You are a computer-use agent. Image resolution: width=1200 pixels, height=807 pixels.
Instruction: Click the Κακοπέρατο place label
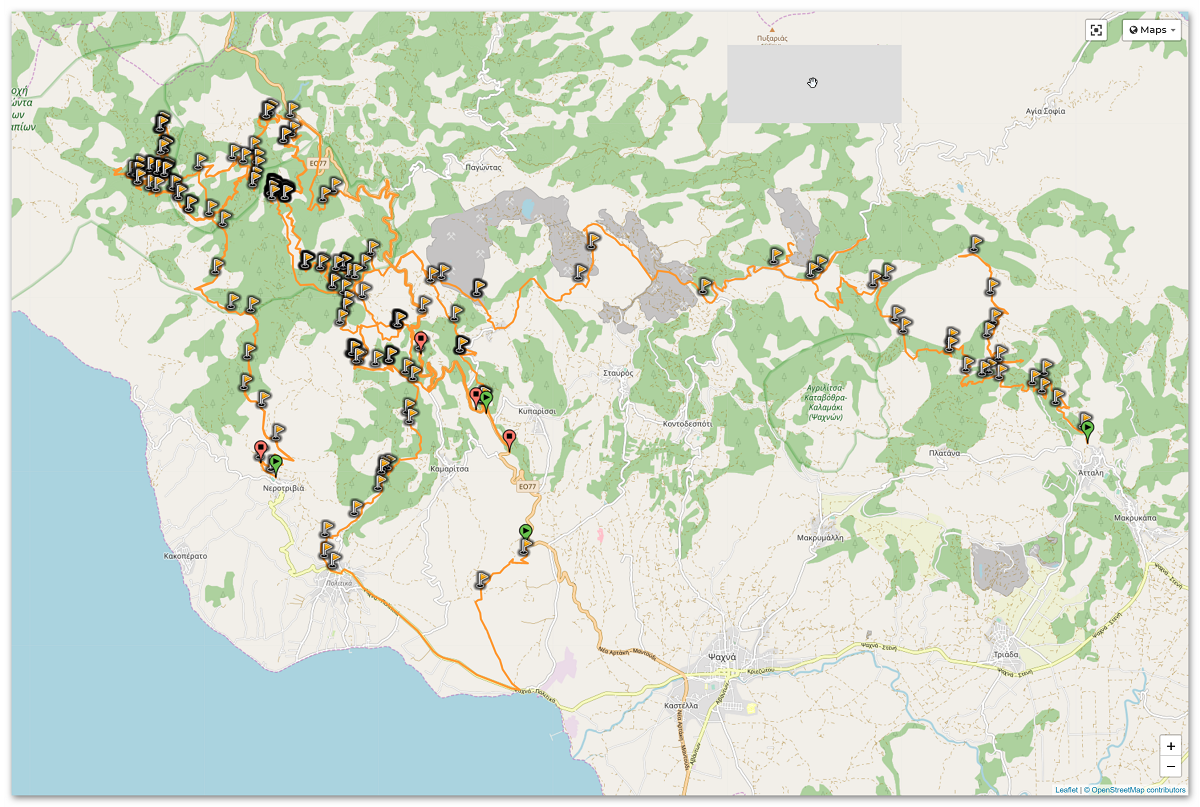185,554
